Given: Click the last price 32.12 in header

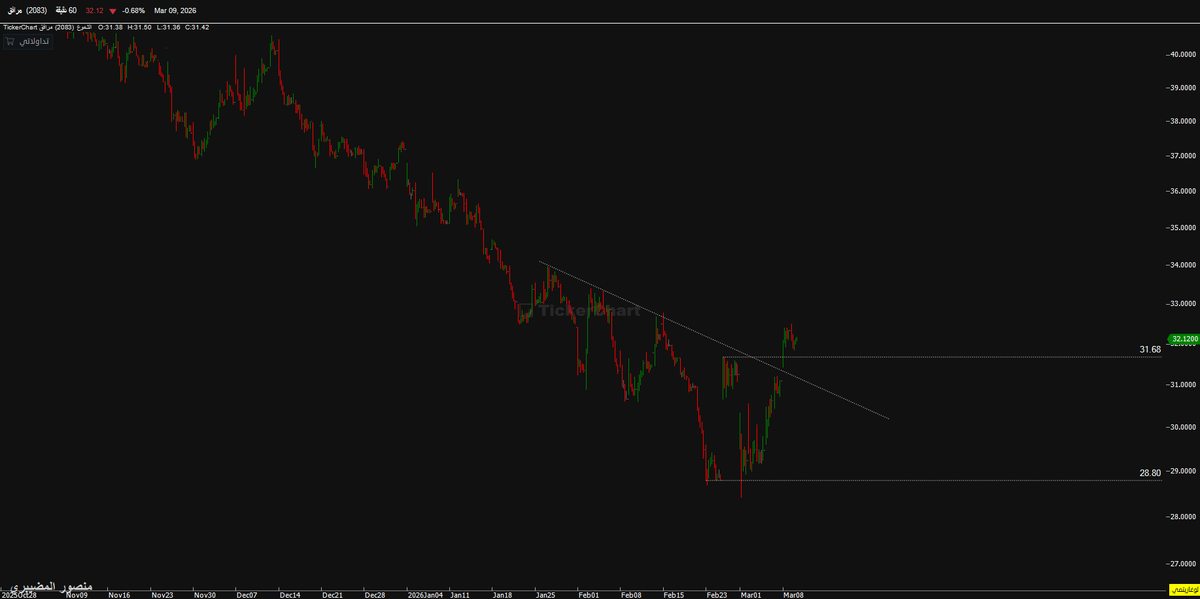Looking at the screenshot, I should pyautogui.click(x=95, y=10).
